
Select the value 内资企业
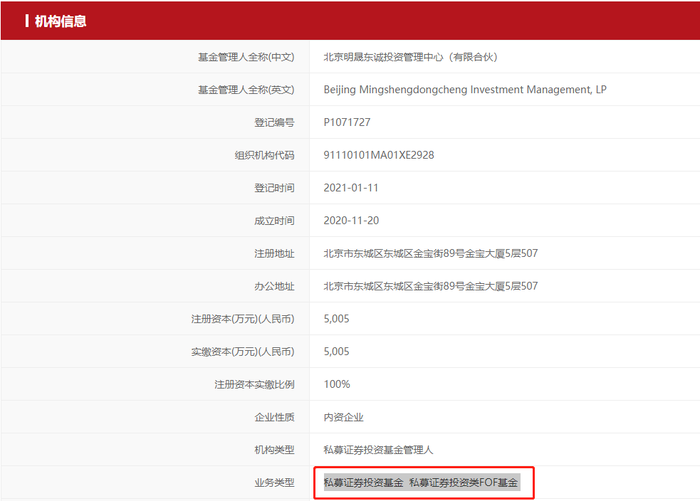(343, 417)
